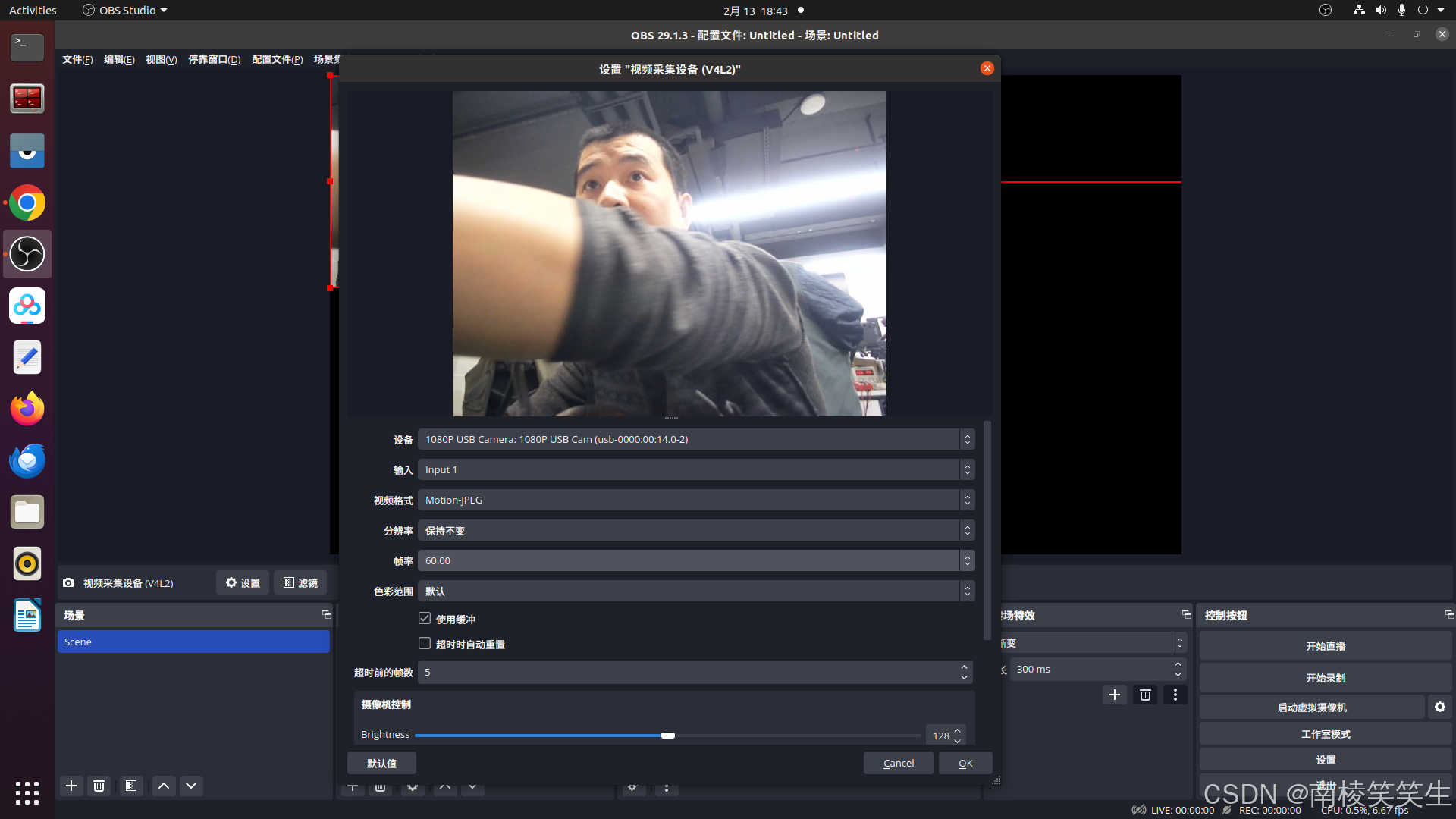1456x819 pixels.
Task: Expand the 设备 camera device dropdown
Action: 695,439
